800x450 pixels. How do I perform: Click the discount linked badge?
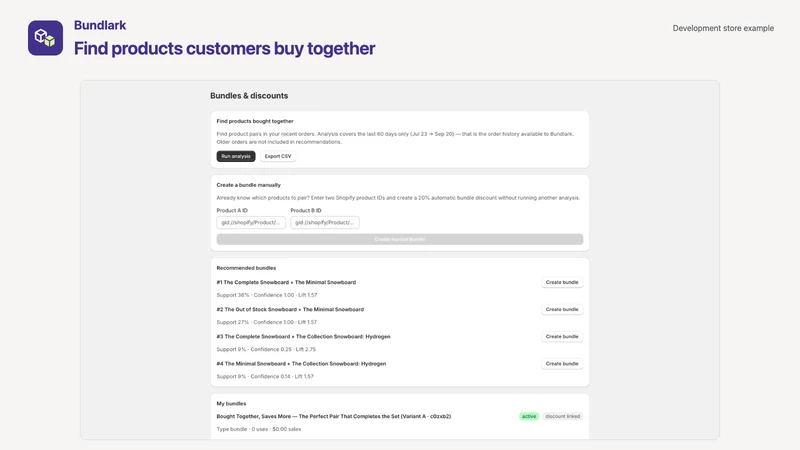(x=562, y=416)
